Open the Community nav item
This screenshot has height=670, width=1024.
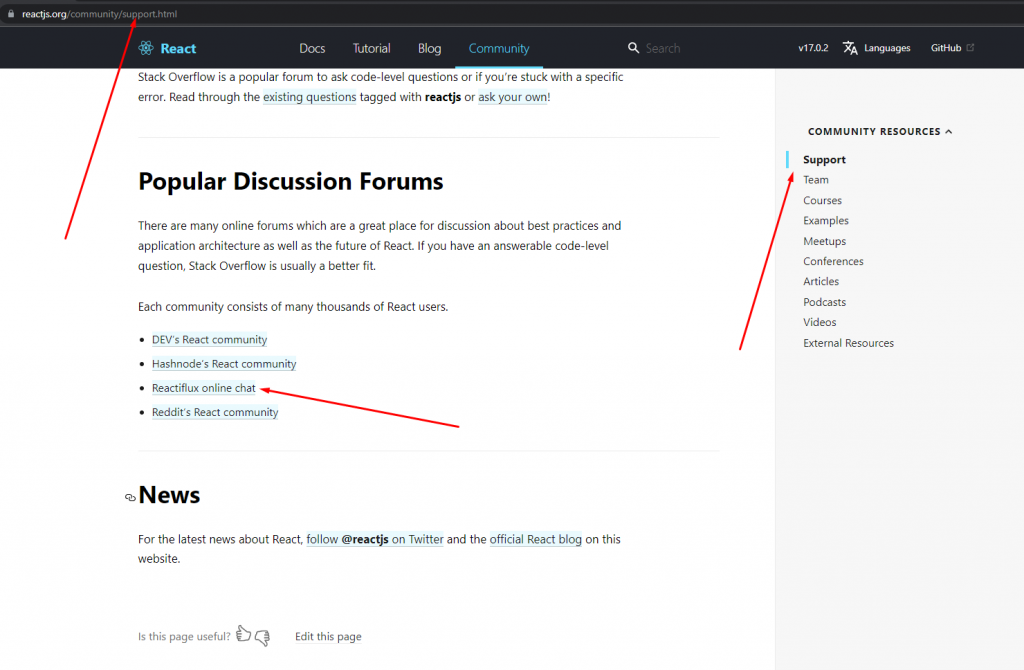click(499, 48)
